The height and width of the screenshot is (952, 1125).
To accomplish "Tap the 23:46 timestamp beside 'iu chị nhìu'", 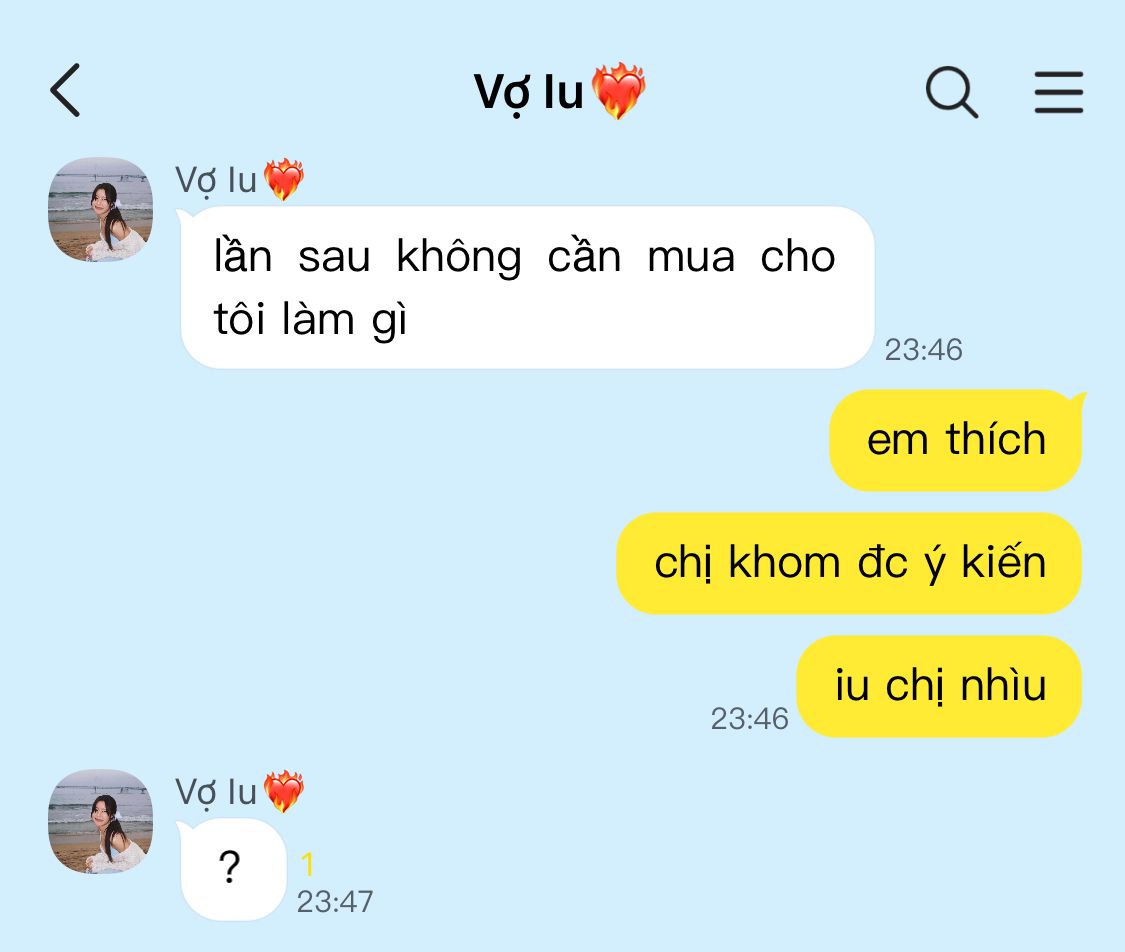I will [x=749, y=719].
